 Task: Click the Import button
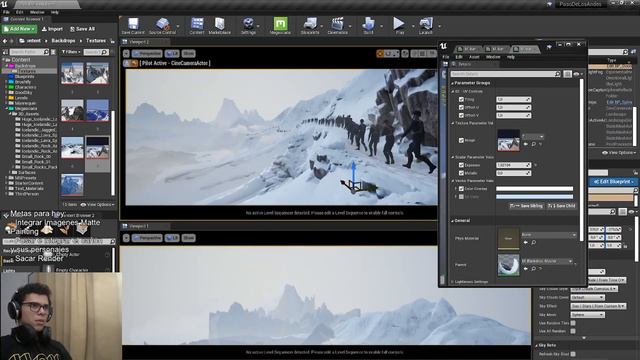tap(52, 29)
